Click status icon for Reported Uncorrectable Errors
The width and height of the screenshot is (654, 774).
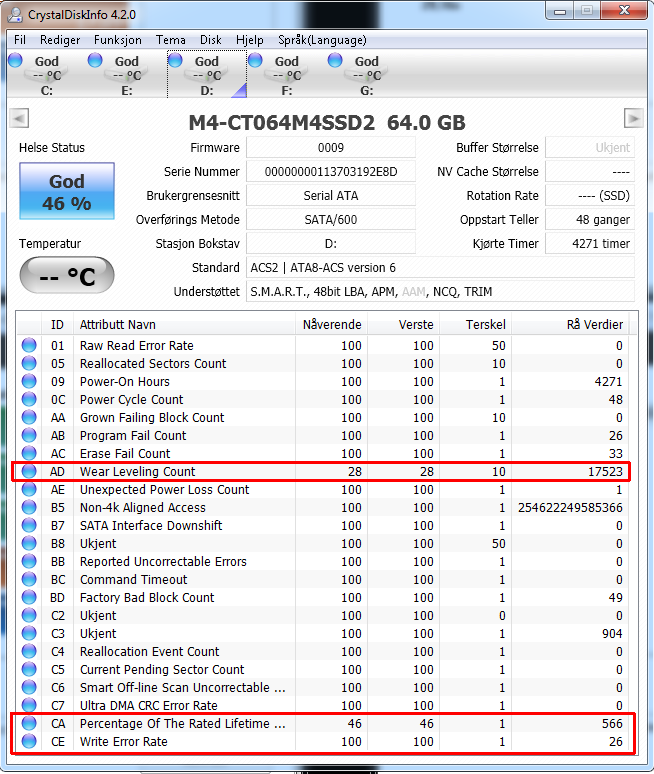pos(29,561)
